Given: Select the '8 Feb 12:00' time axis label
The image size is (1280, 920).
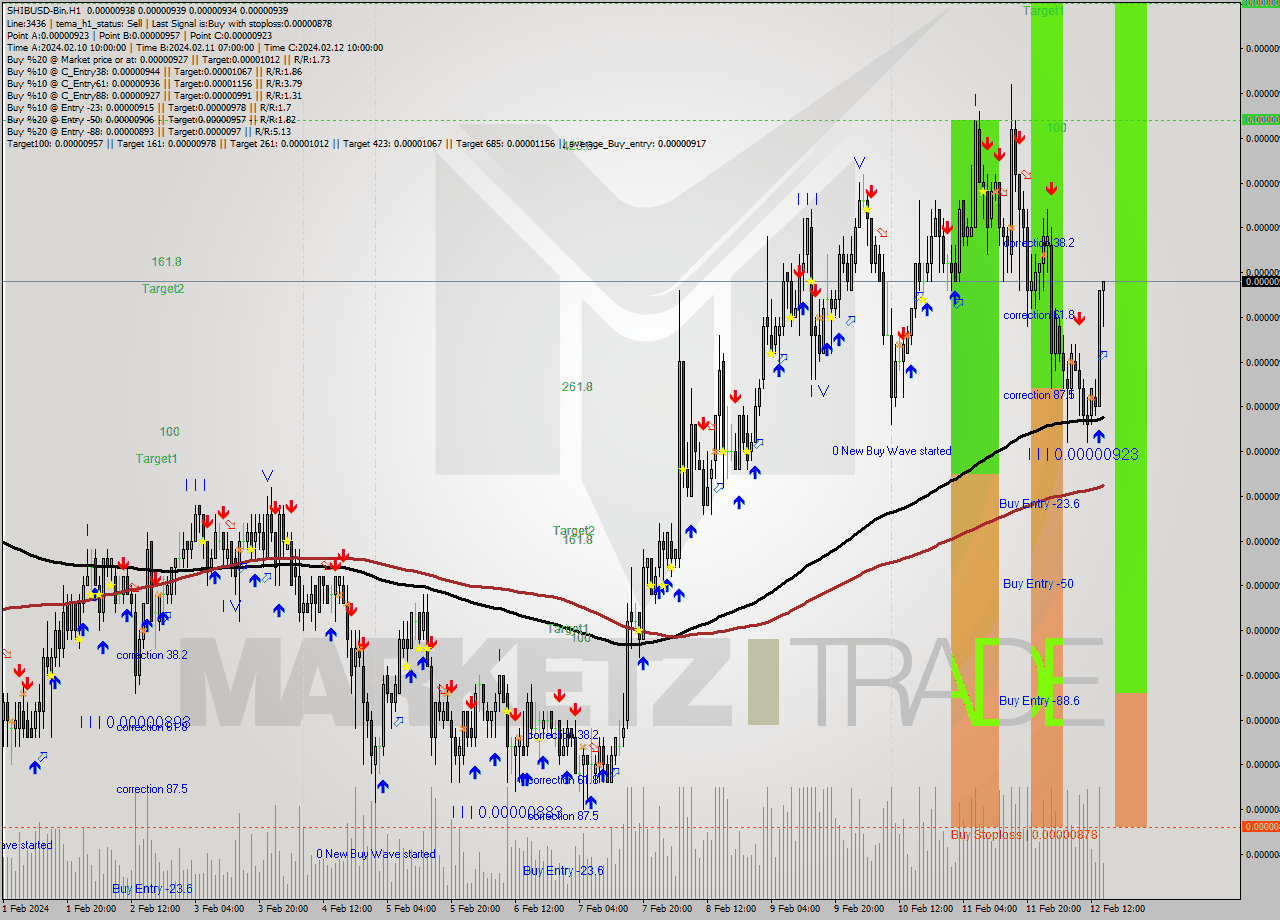Looking at the screenshot, I should coord(731,908).
